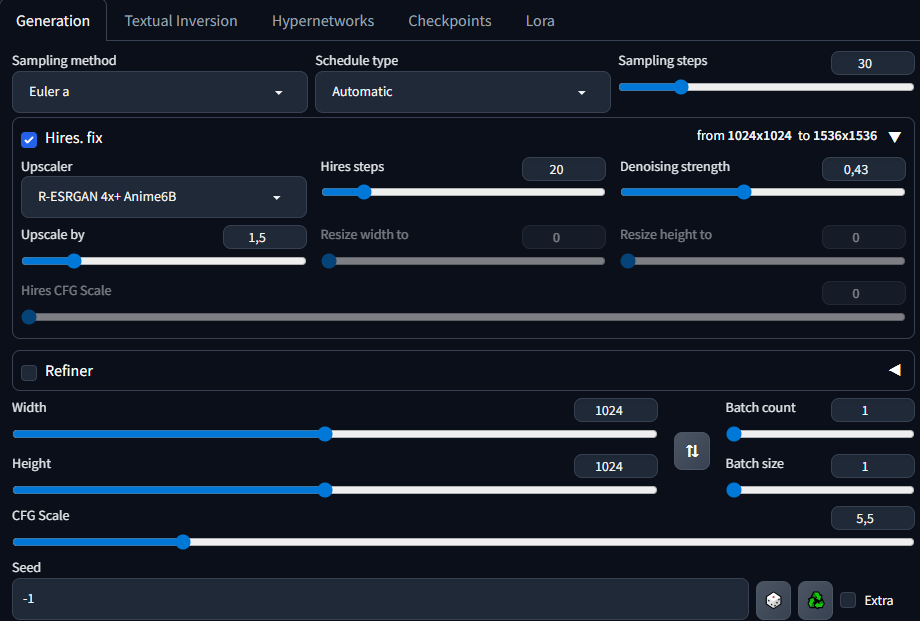
Task: Open the Lora tab
Action: click(540, 21)
